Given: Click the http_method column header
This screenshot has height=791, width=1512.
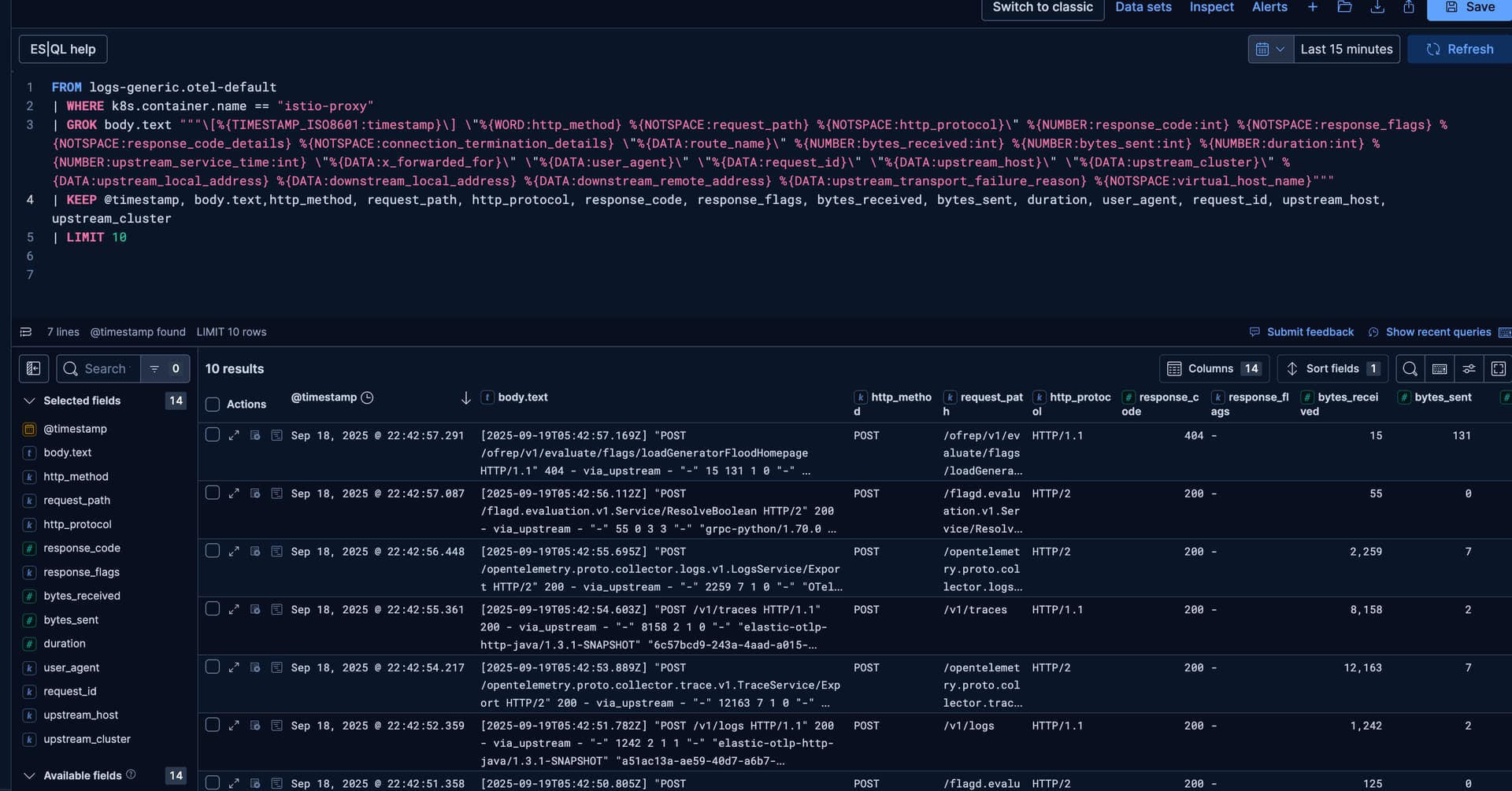Looking at the screenshot, I should click(893, 404).
